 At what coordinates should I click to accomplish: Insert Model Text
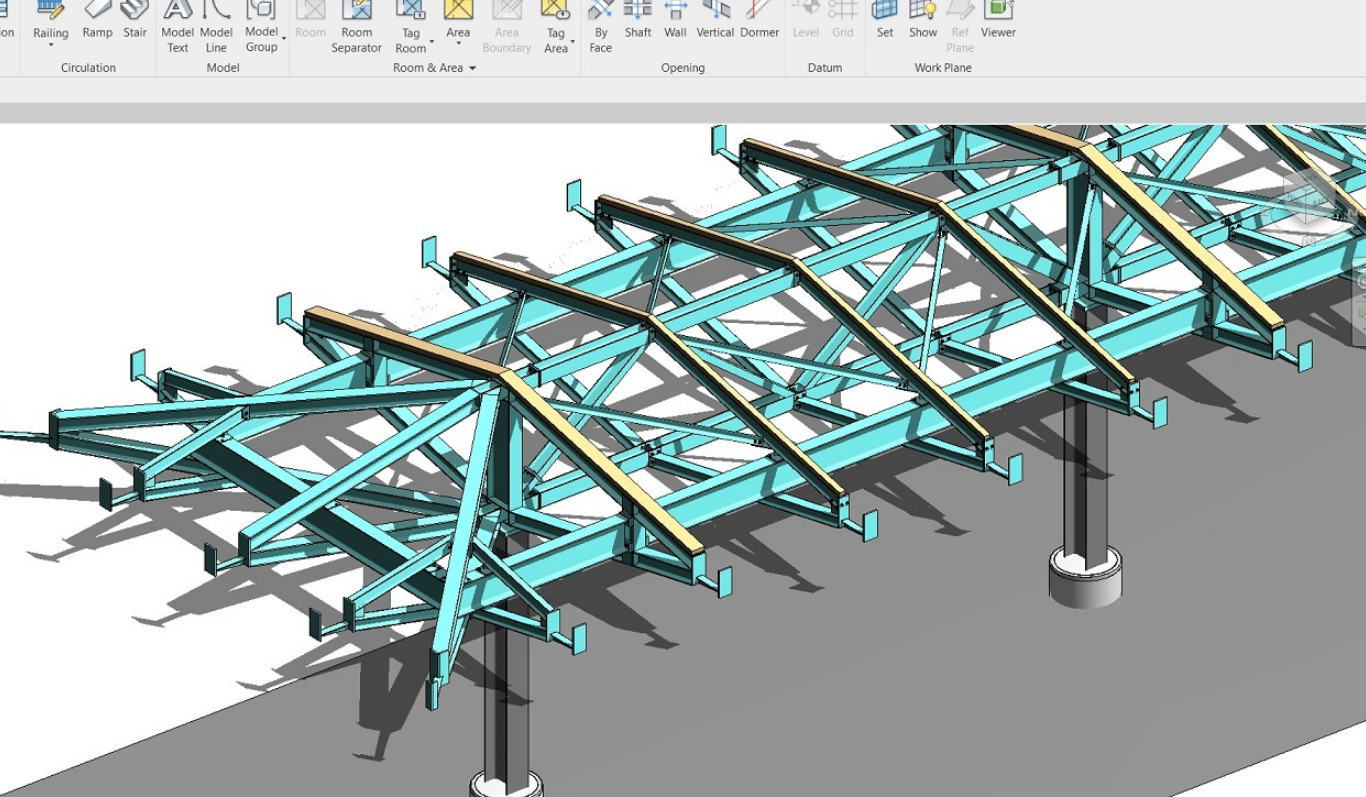(x=177, y=27)
